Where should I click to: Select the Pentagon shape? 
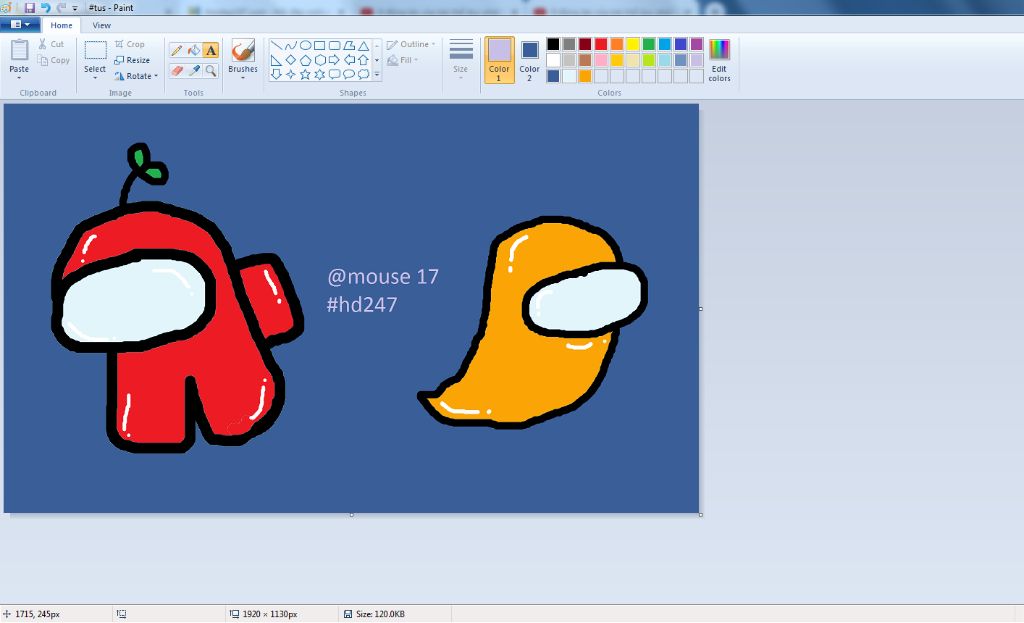305,60
